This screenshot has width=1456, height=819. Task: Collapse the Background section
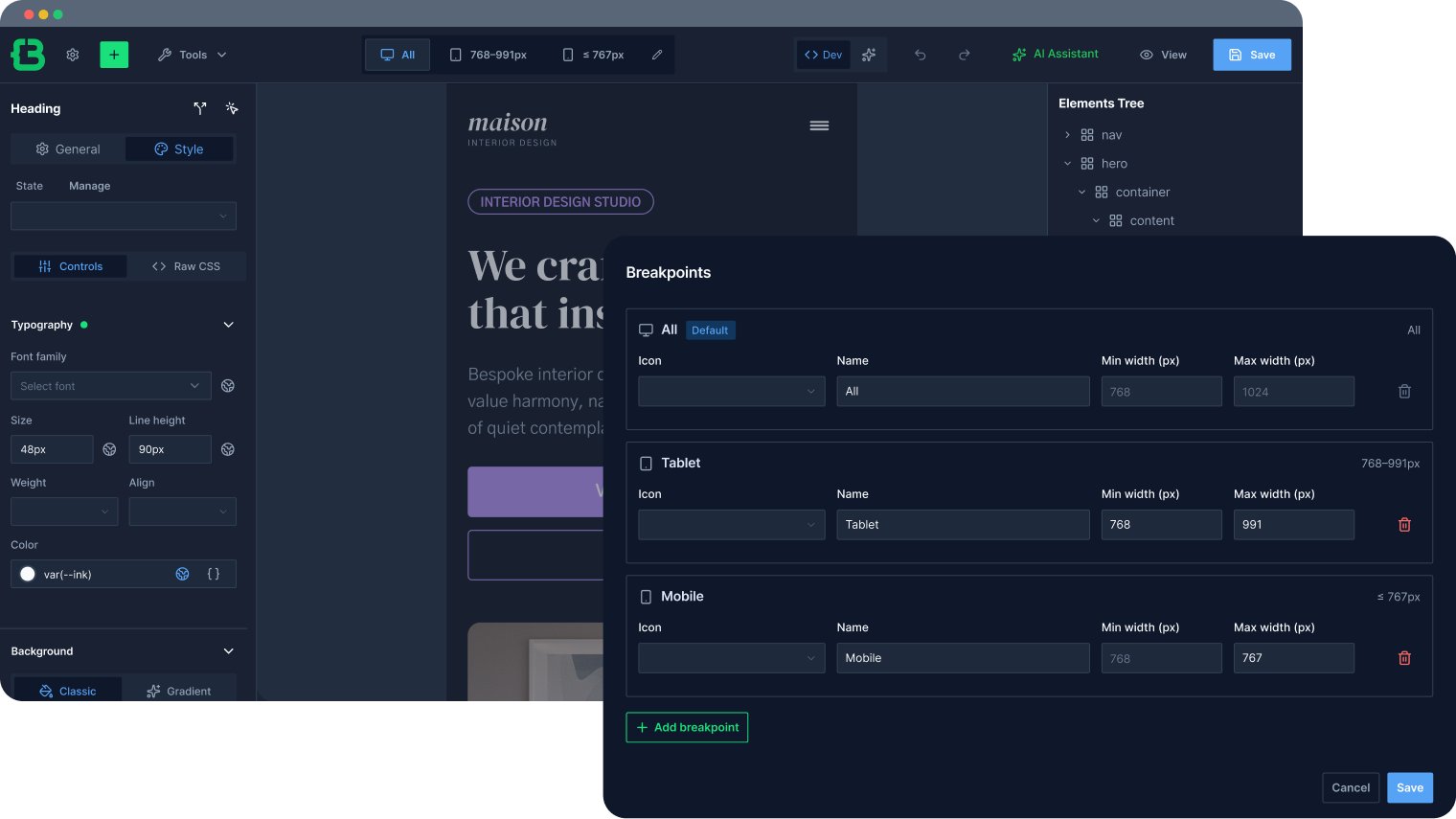click(229, 651)
